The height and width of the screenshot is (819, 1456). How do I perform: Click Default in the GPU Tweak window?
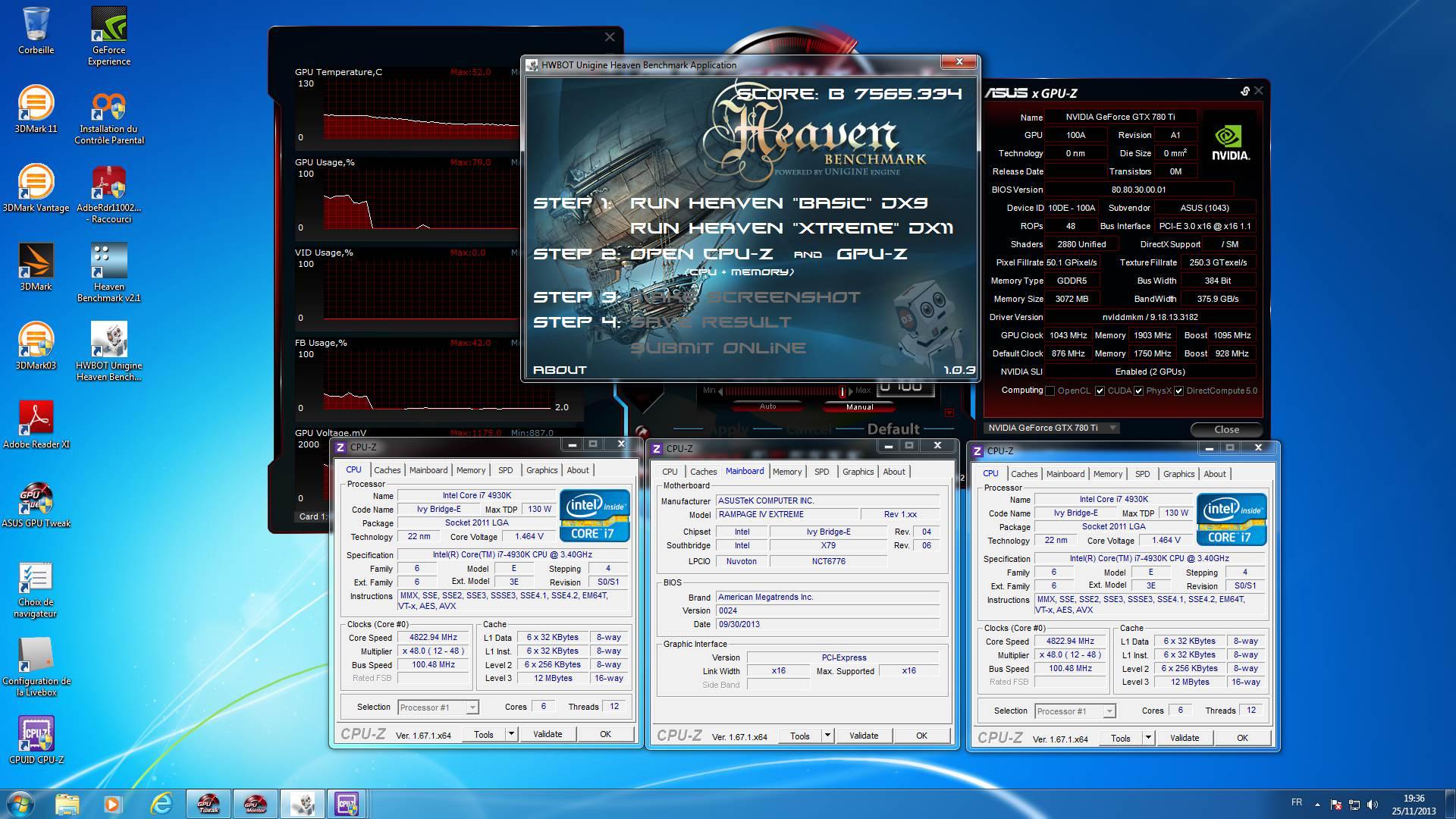tap(893, 429)
